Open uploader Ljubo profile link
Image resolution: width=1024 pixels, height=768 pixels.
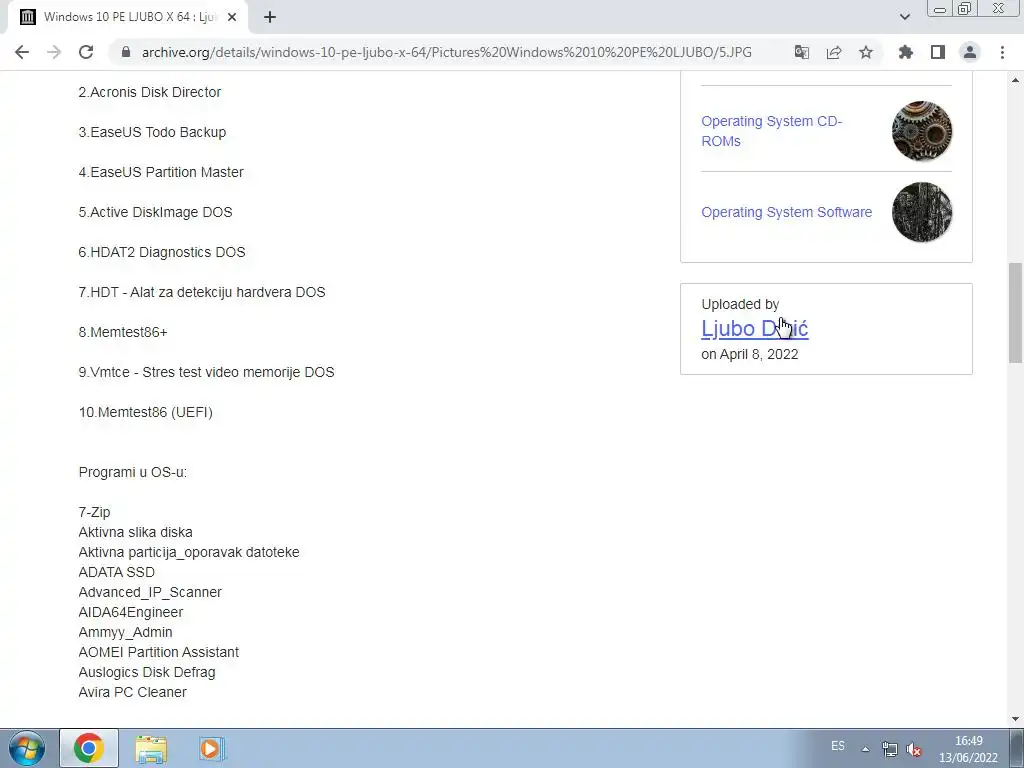754,328
